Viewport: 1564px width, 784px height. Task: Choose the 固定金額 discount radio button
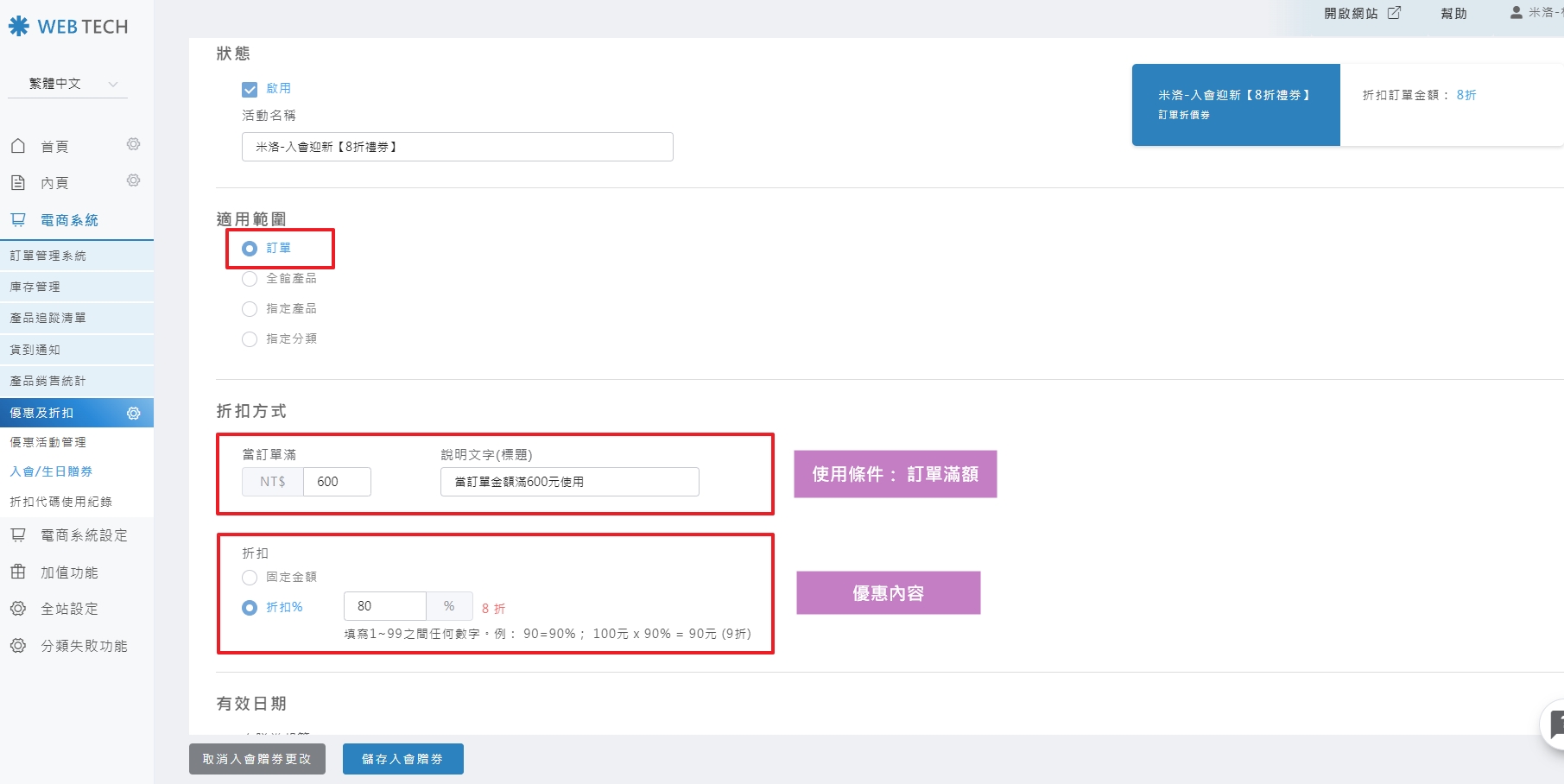coord(250,578)
